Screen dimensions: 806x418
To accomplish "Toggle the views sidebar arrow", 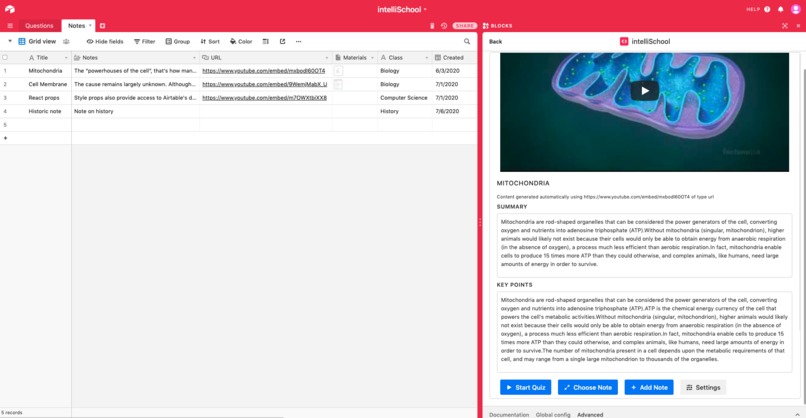I will 10,41.
